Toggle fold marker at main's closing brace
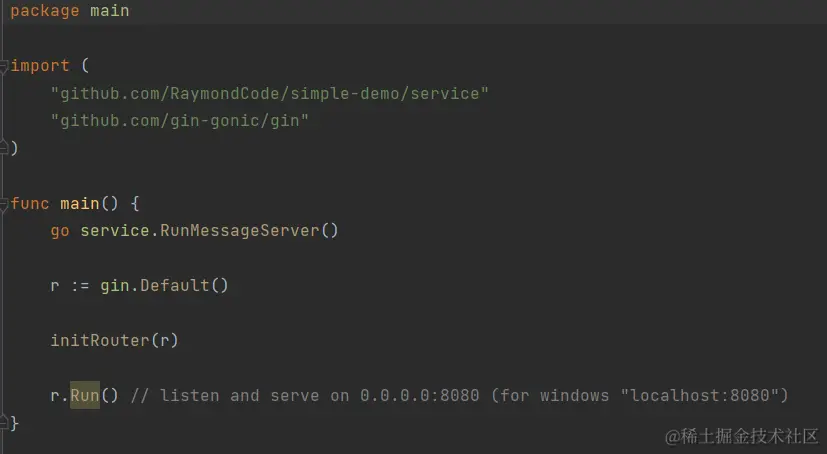 coord(4,422)
